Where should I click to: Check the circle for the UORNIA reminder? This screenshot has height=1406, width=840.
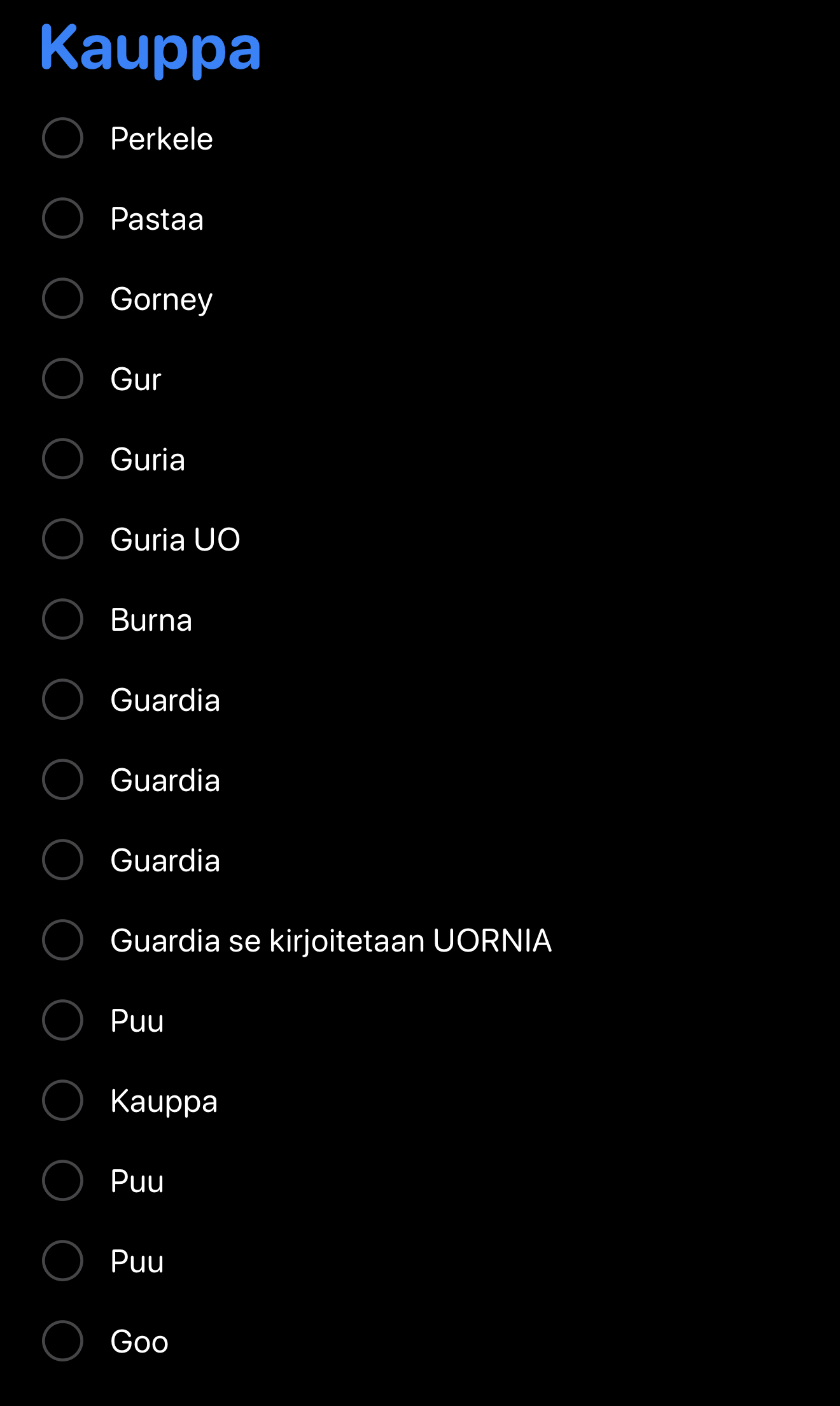tap(62, 940)
